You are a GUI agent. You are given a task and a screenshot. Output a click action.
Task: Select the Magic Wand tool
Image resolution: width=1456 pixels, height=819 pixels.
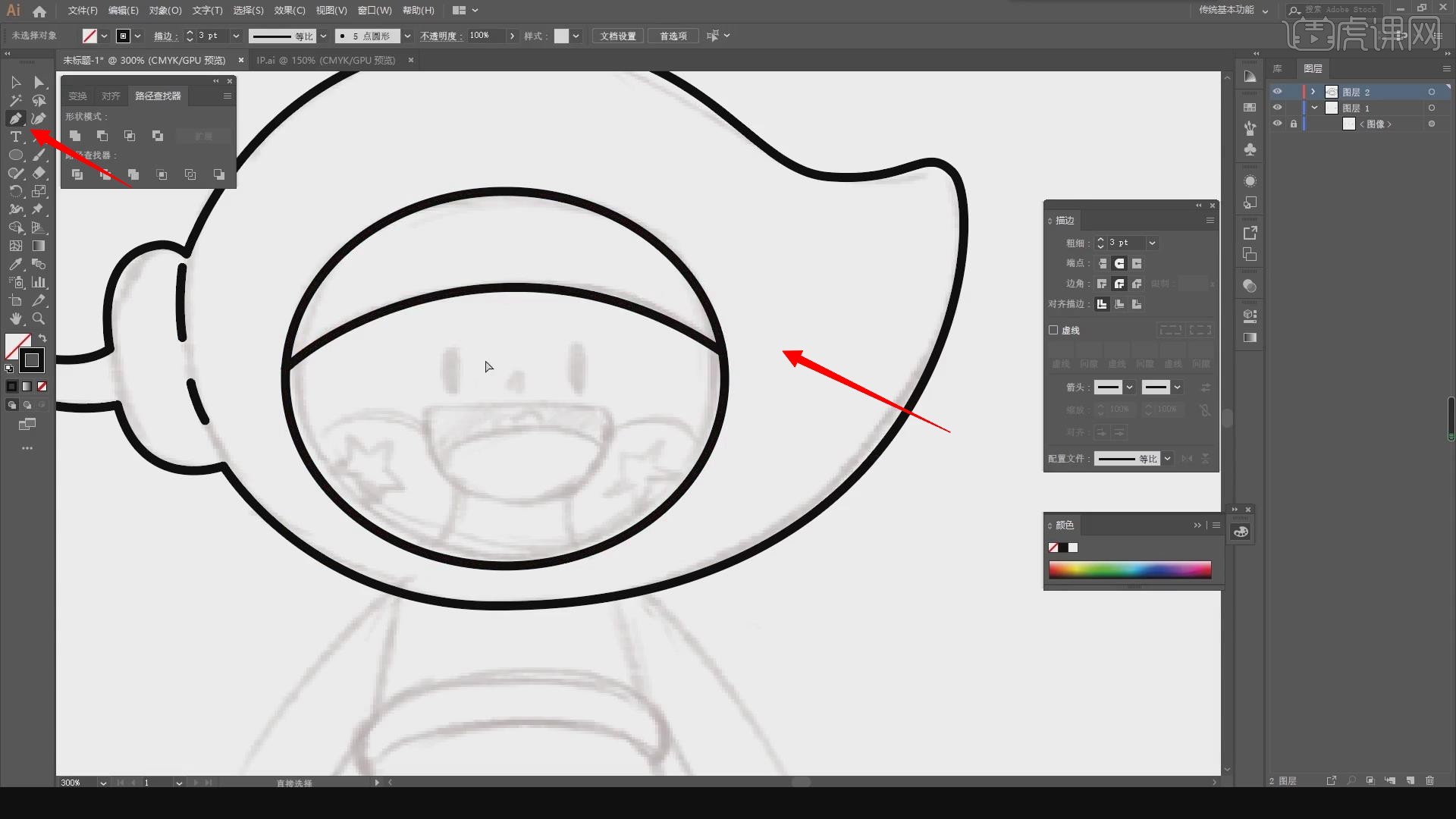click(15, 100)
